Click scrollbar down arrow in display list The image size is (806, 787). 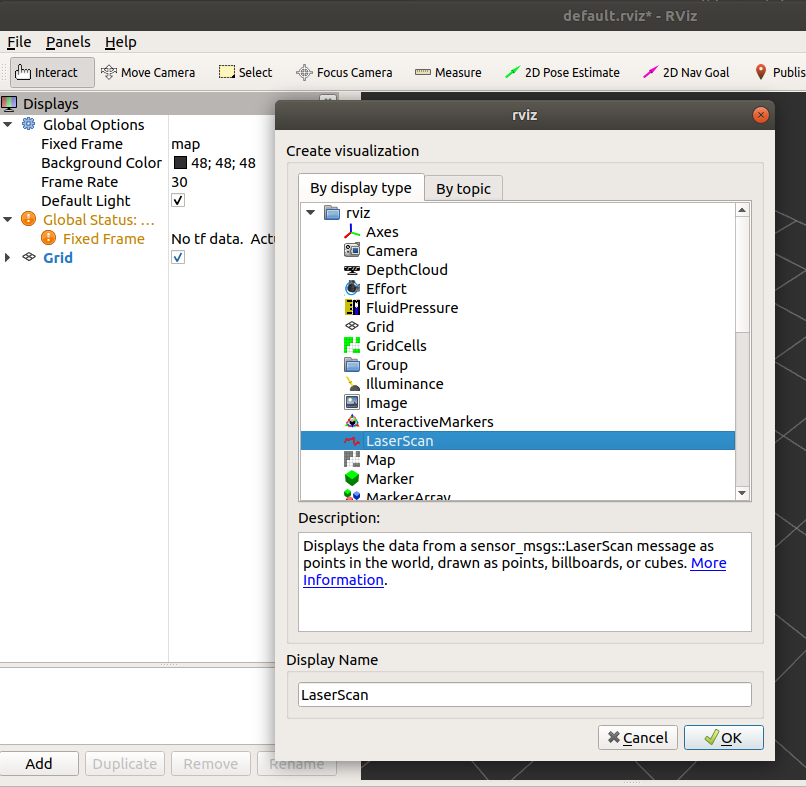[x=742, y=492]
